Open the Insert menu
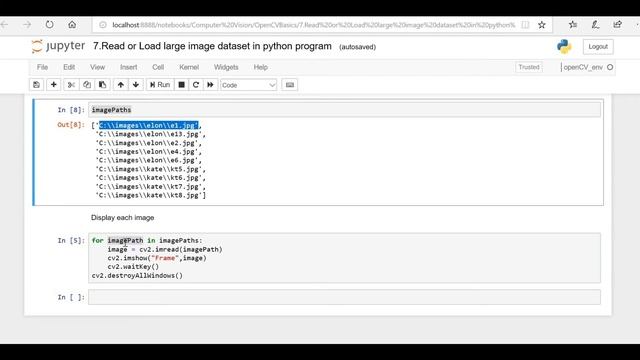This screenshot has width=640, height=360. tap(129, 67)
